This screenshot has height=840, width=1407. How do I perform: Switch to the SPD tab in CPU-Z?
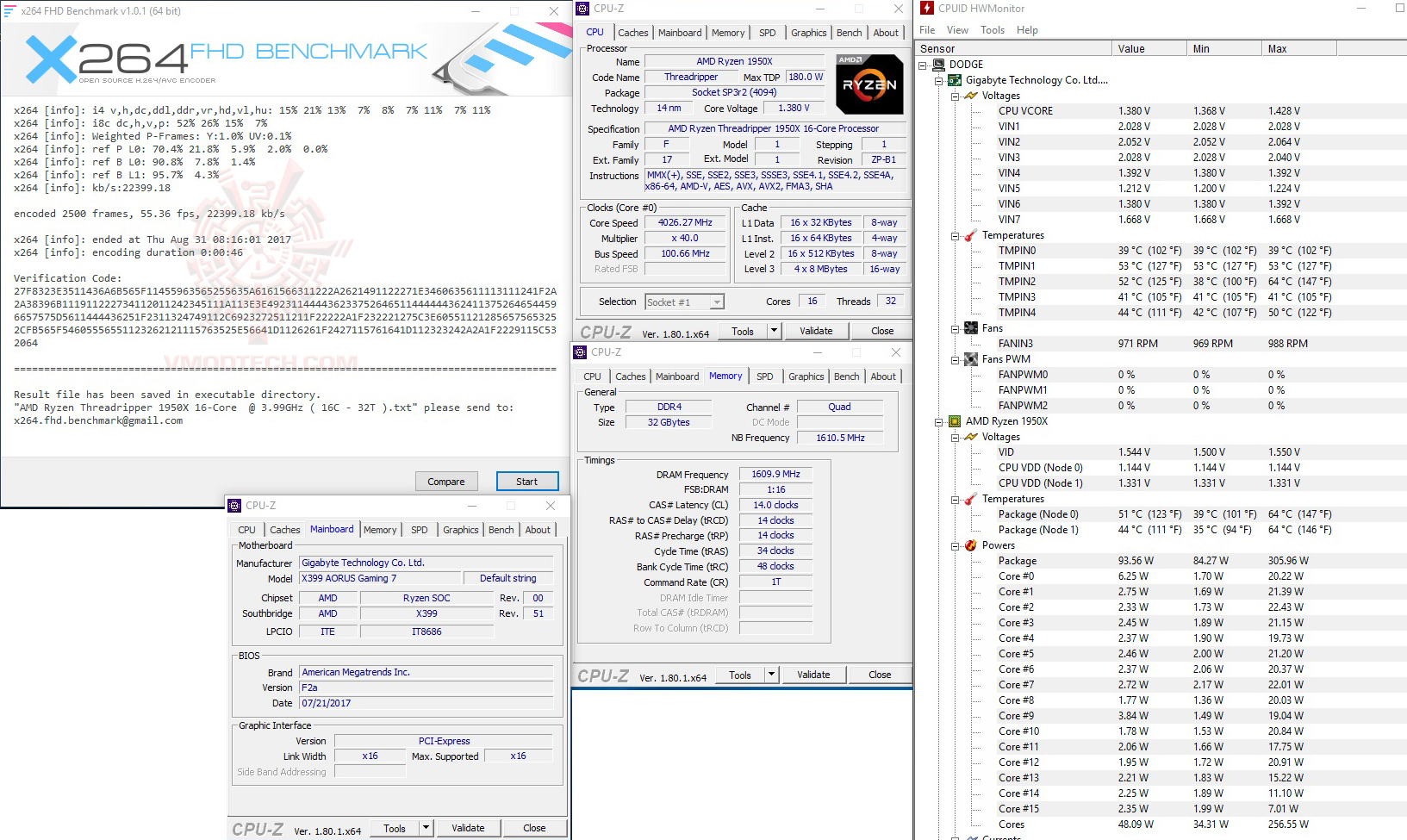(767, 32)
